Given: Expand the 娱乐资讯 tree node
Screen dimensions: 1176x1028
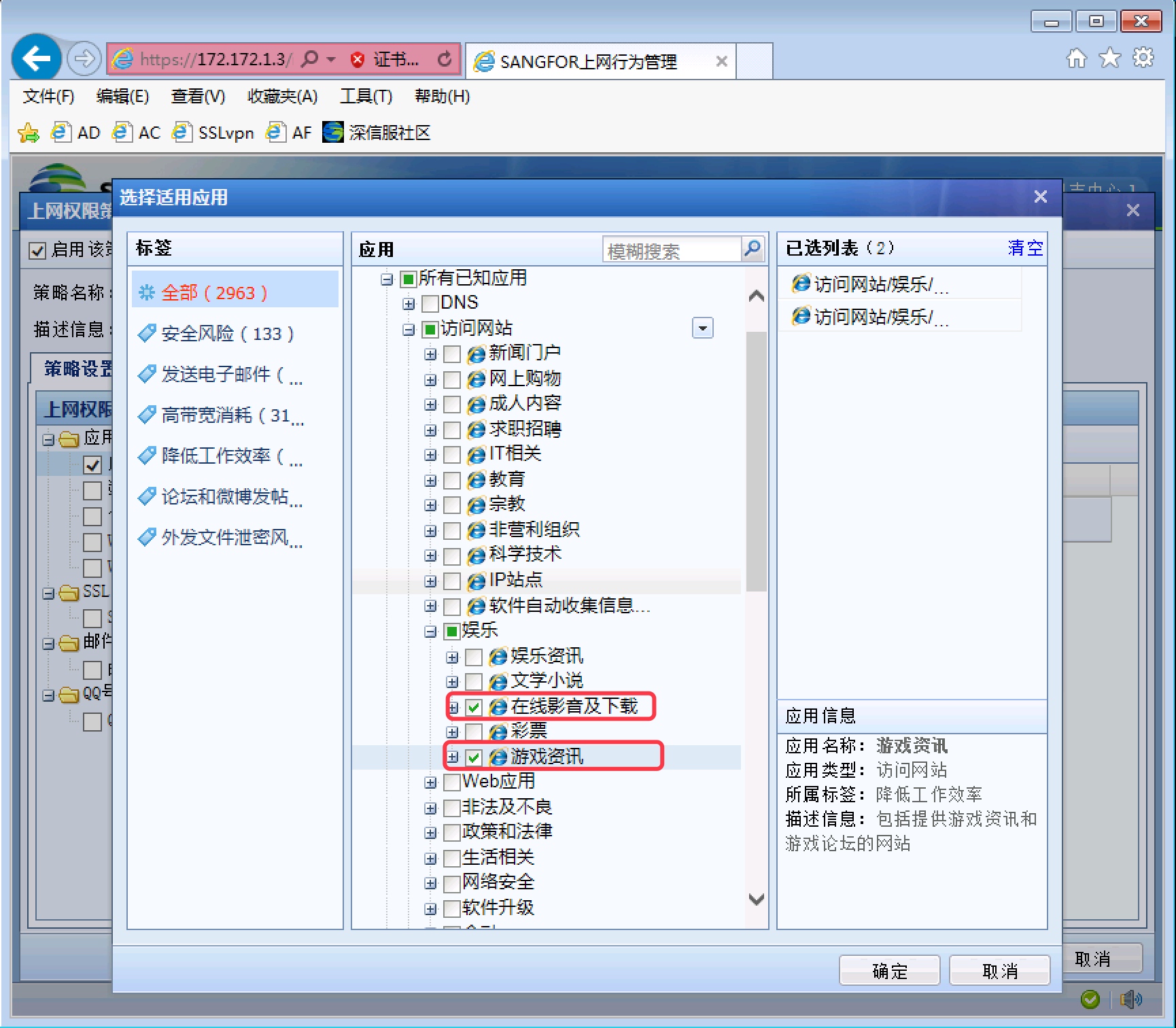Looking at the screenshot, I should [x=452, y=657].
